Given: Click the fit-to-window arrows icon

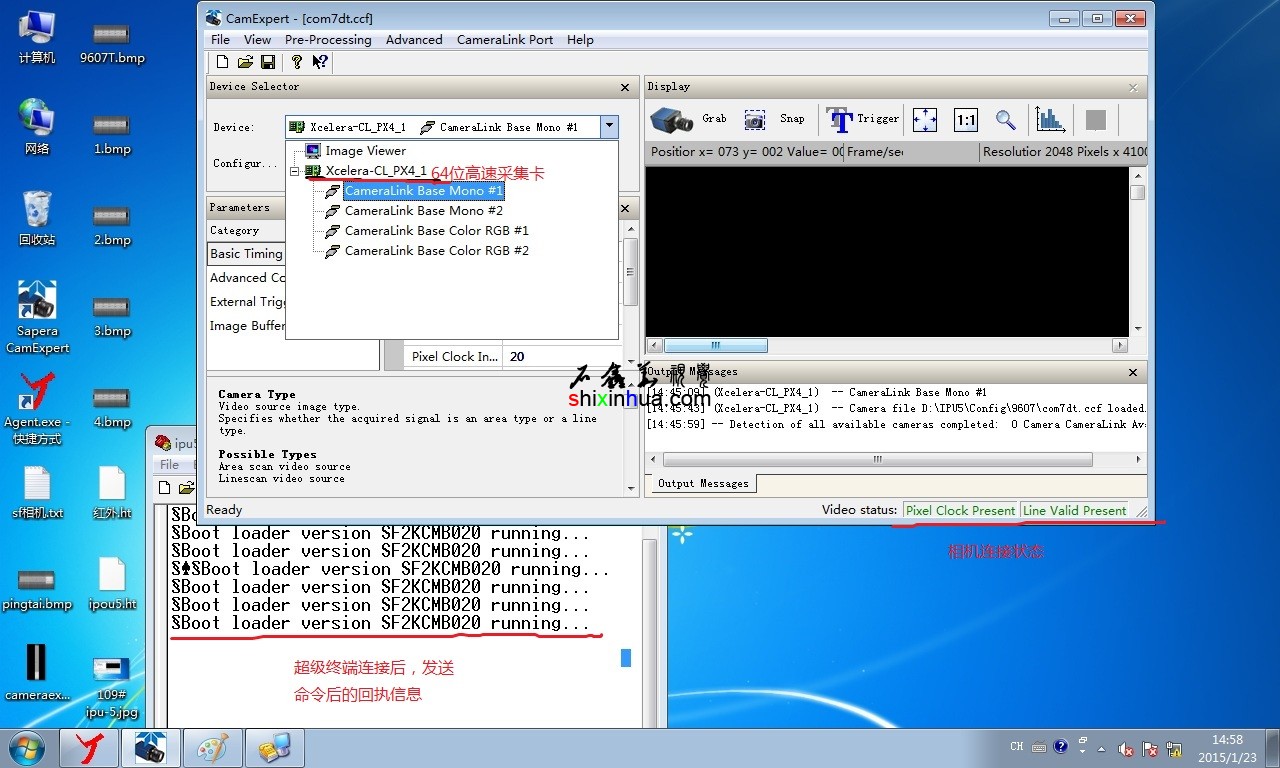Looking at the screenshot, I should [925, 120].
